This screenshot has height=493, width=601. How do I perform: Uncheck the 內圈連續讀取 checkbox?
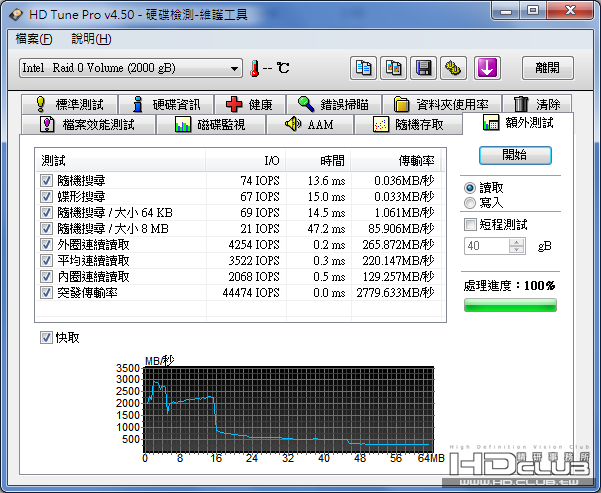tap(46, 276)
